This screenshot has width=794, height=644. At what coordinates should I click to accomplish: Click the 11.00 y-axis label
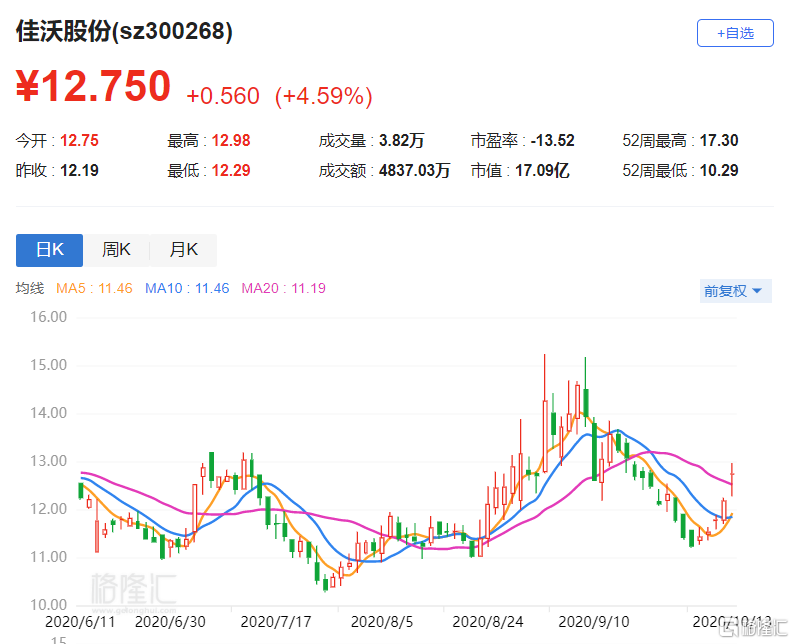point(48,557)
